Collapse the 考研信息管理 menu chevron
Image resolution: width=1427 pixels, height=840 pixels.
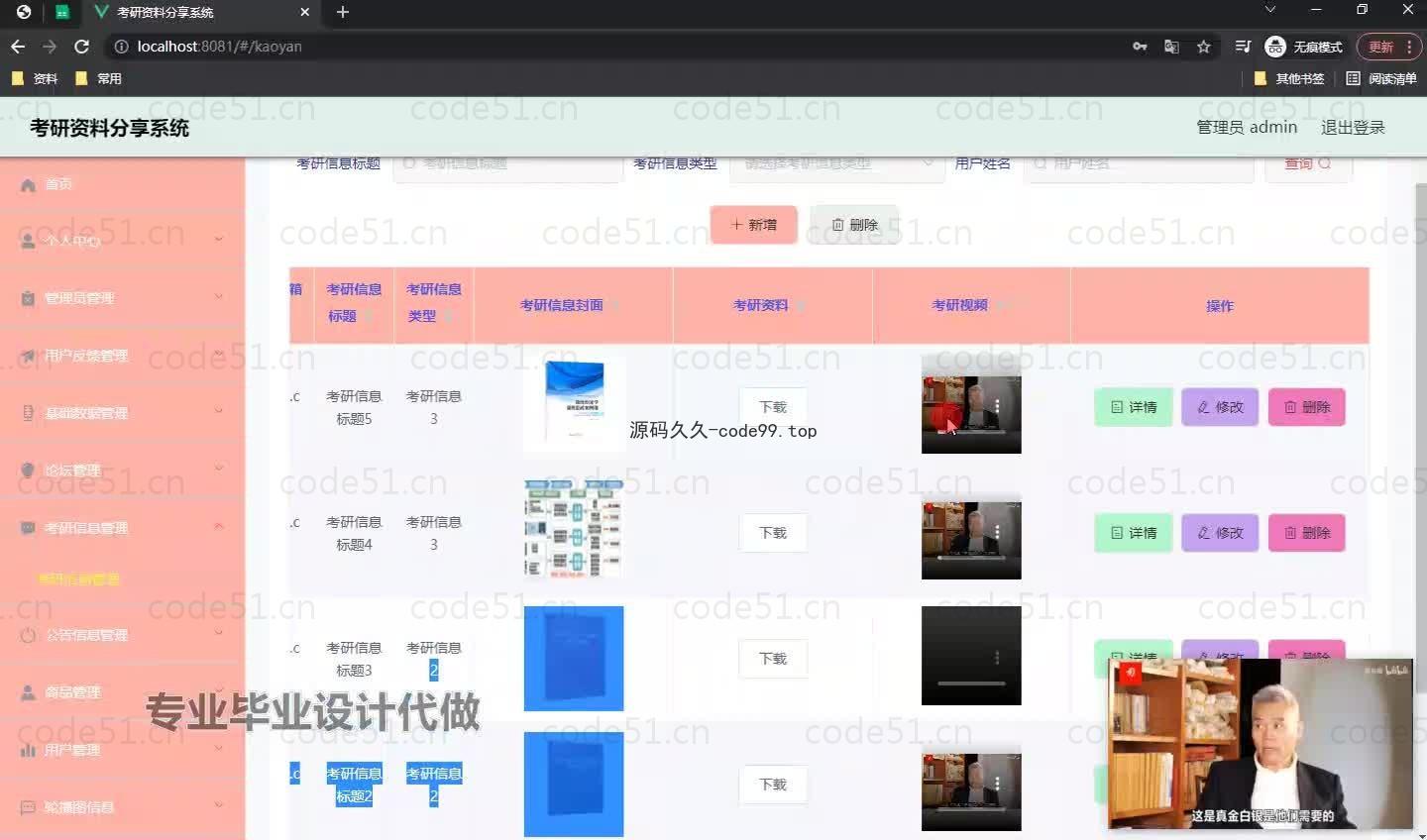[219, 526]
